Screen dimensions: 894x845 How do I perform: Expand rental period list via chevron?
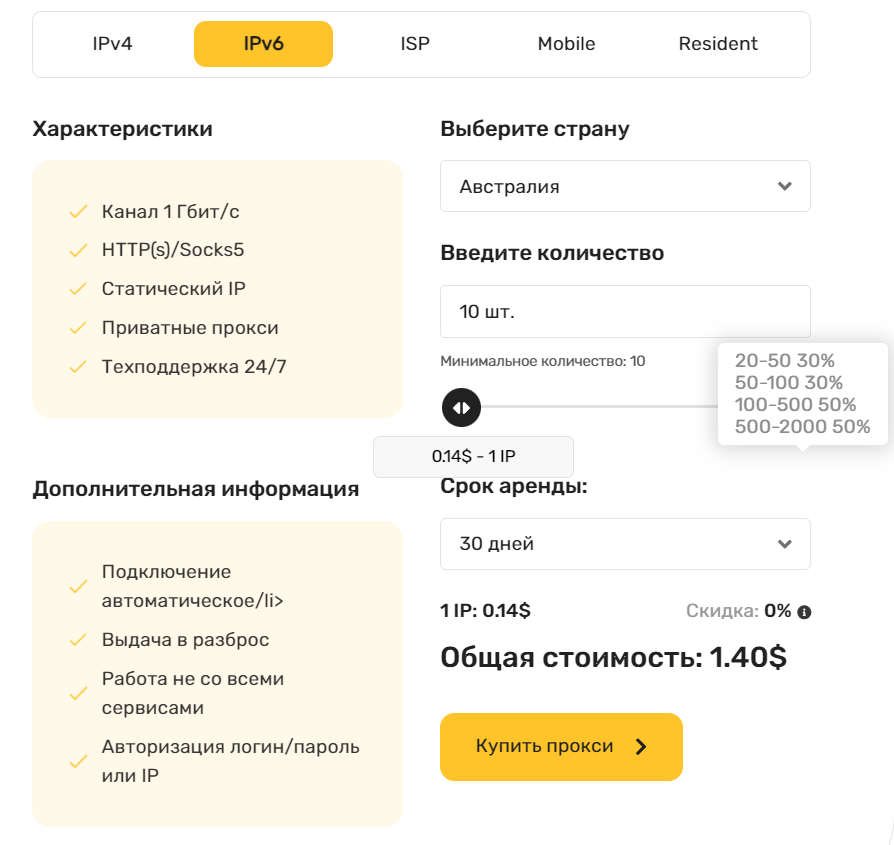point(785,544)
